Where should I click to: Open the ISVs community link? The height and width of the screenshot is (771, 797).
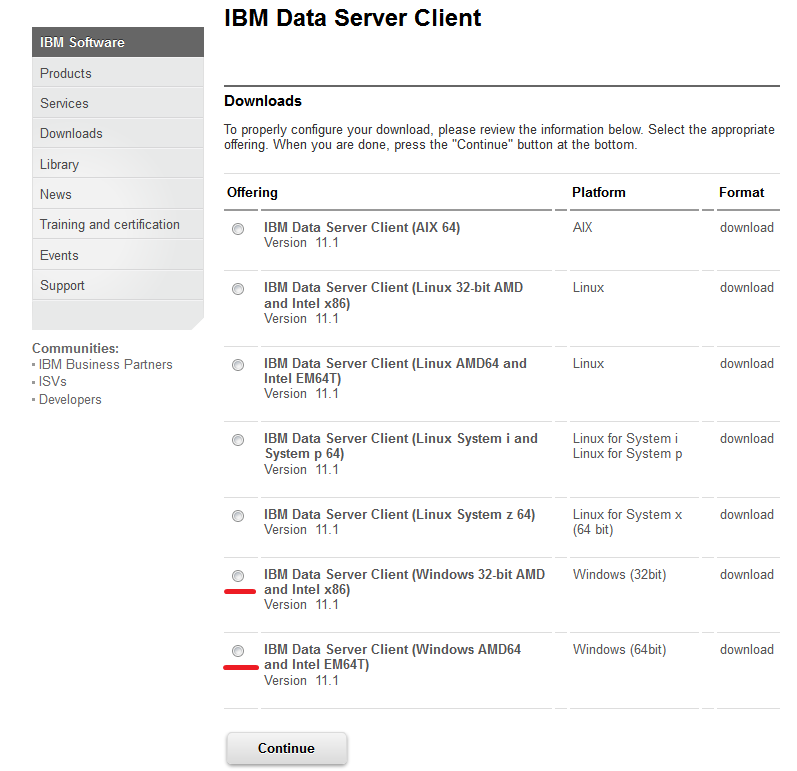(x=52, y=382)
